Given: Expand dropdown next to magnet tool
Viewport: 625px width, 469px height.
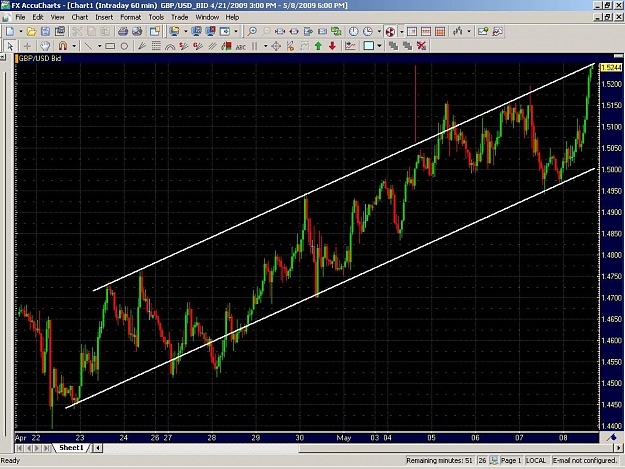Looking at the screenshot, I should tap(74, 46).
